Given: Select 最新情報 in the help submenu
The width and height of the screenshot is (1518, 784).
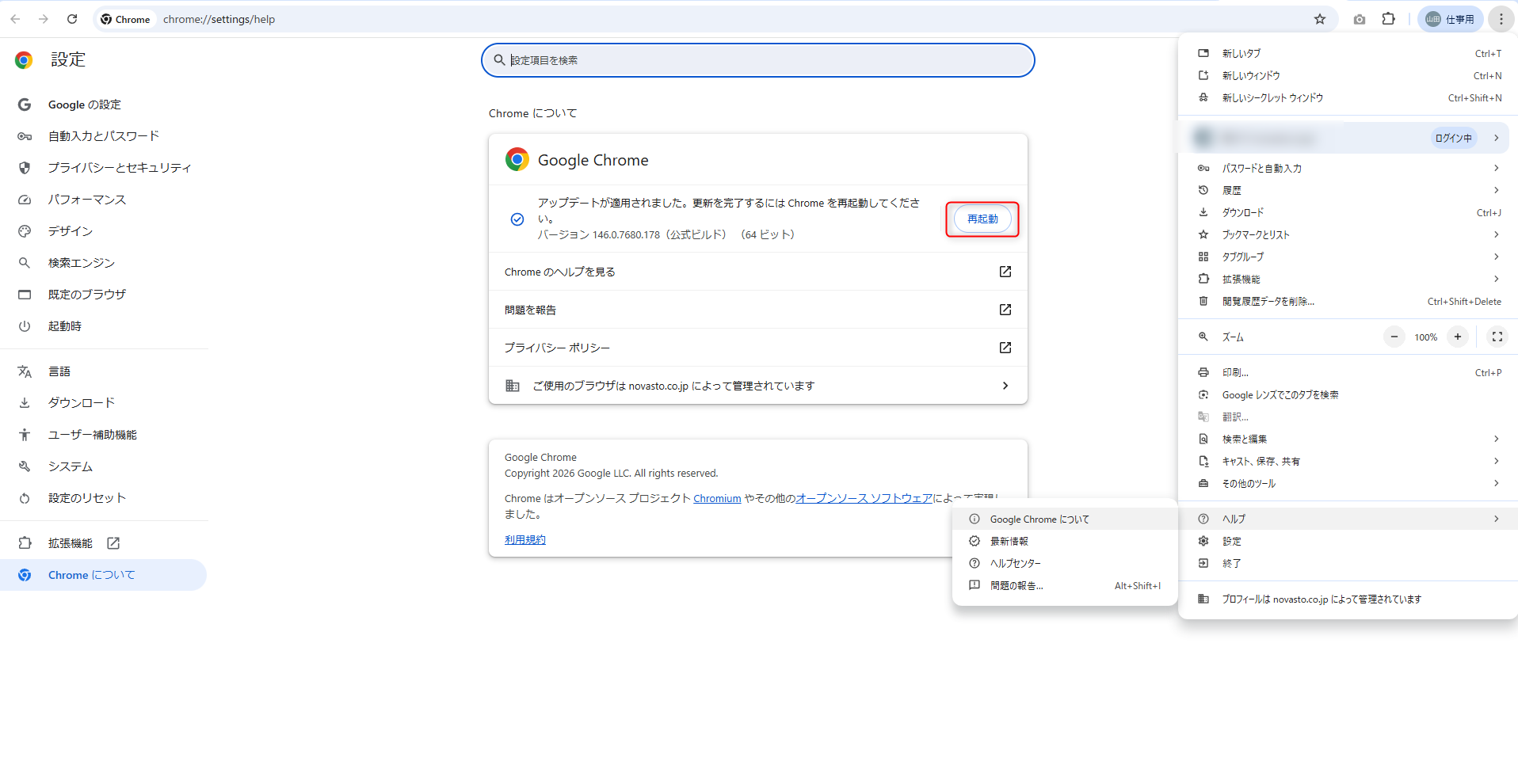Looking at the screenshot, I should [1065, 541].
